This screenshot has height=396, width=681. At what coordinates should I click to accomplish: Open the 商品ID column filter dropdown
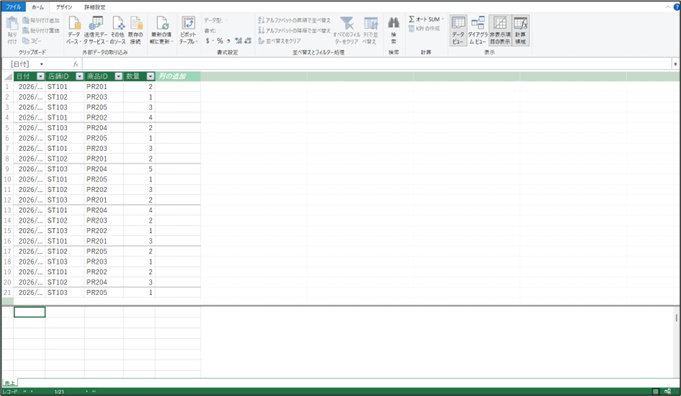(x=119, y=76)
